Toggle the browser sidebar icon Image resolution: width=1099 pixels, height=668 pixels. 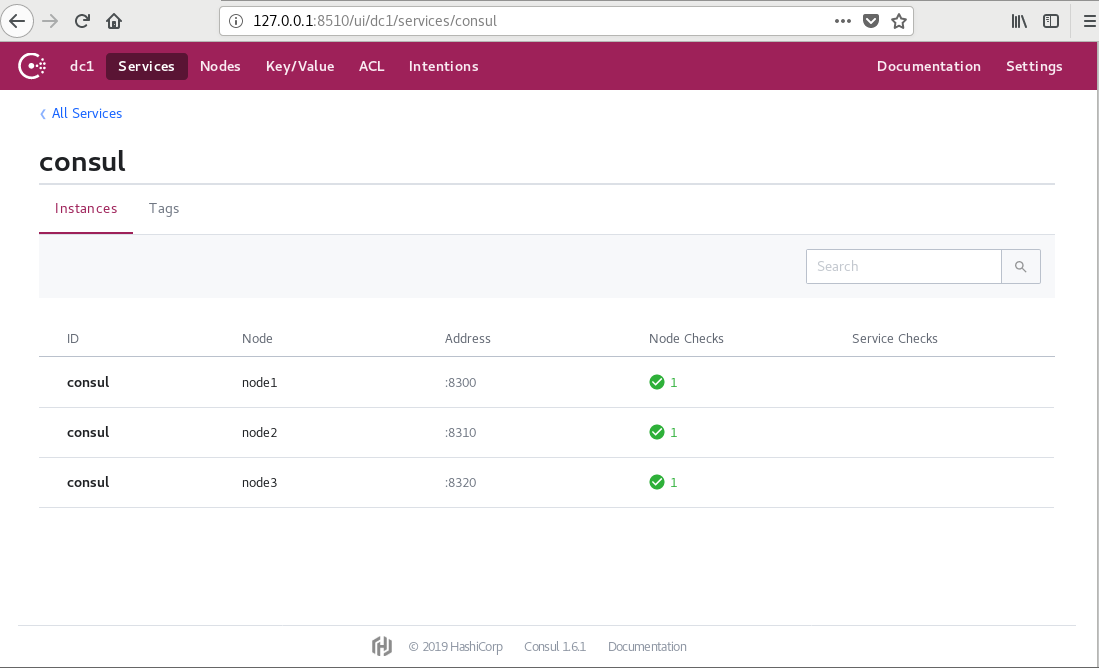(1051, 21)
